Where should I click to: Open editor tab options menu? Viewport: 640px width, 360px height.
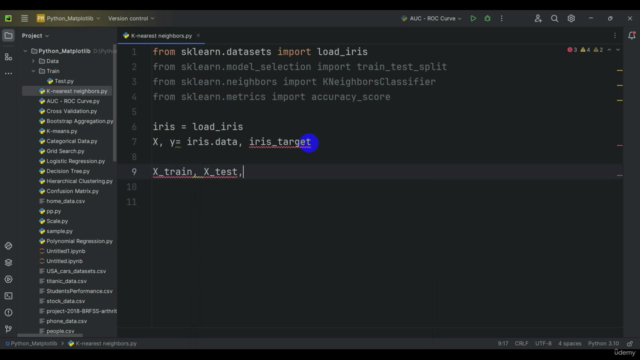[x=615, y=36]
